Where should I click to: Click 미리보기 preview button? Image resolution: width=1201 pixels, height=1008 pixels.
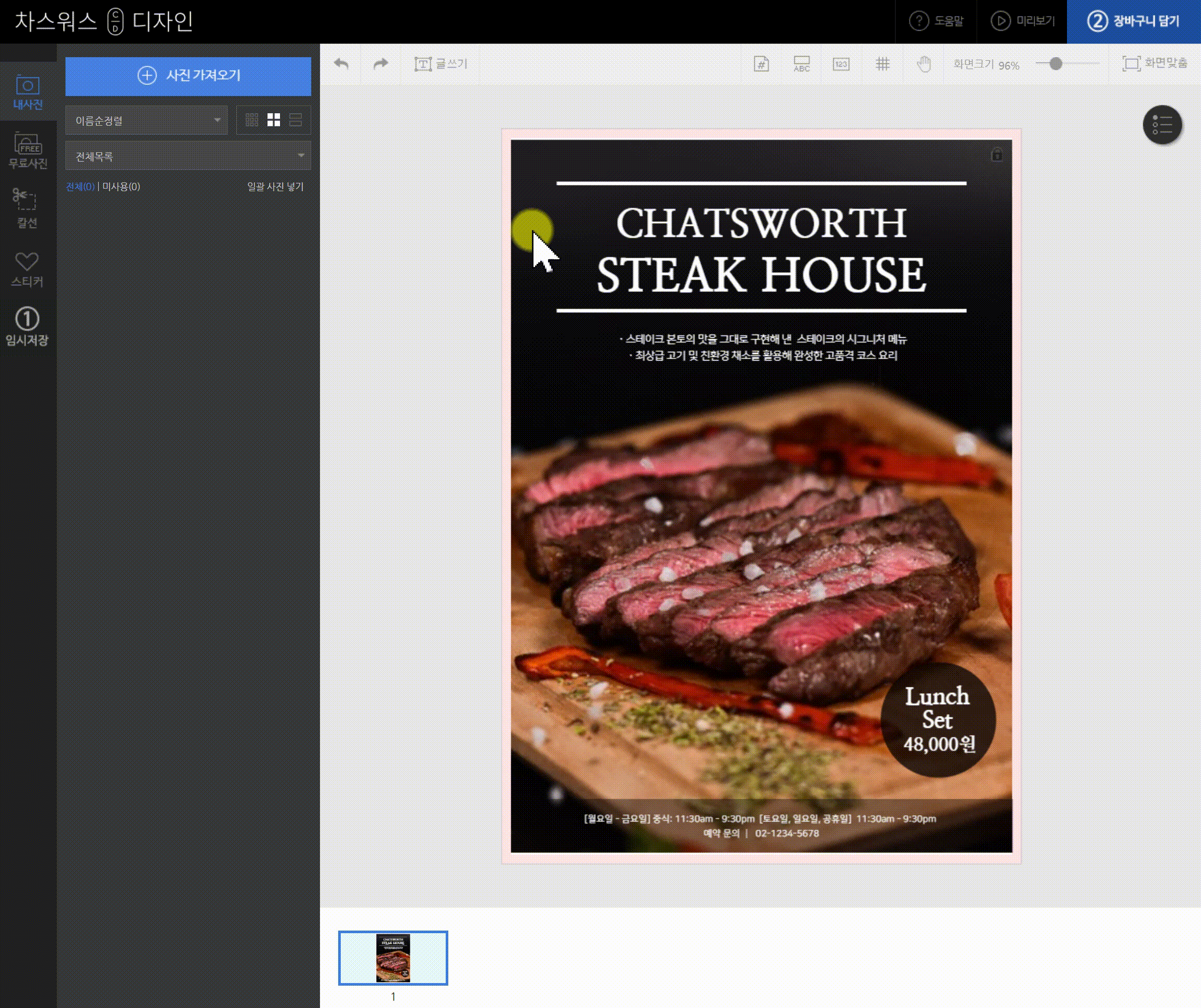coord(1022,21)
